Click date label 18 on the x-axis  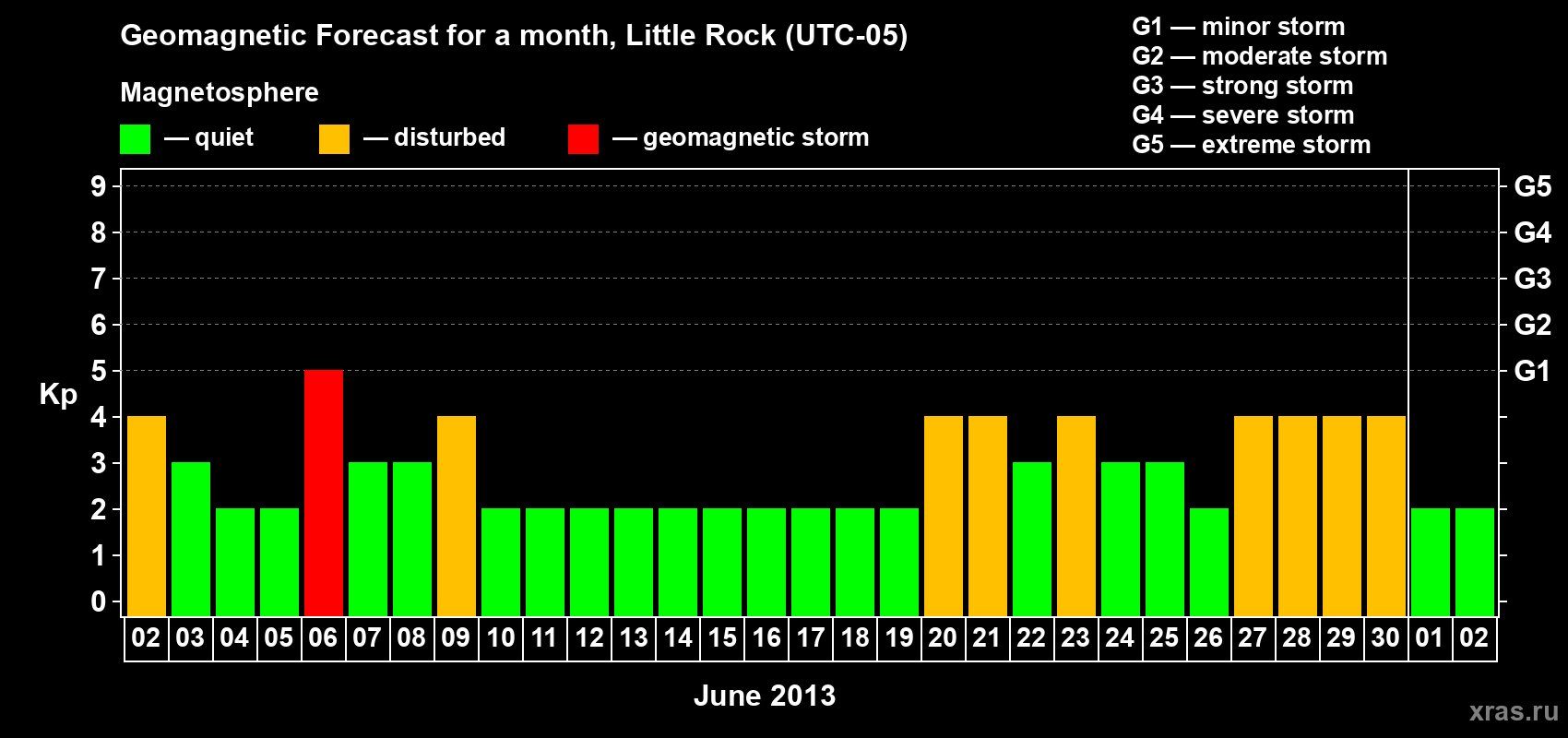coord(855,638)
